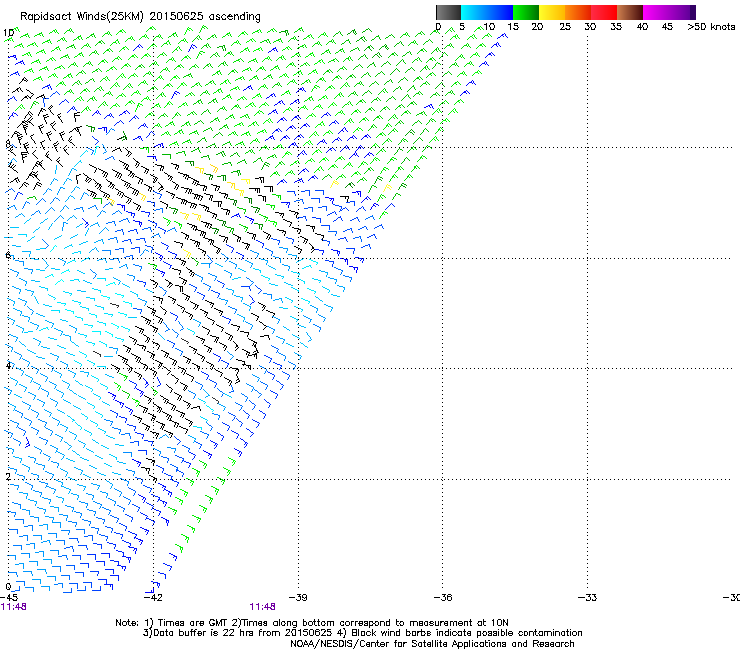Image resolution: width=740 pixels, height=650 pixels.
Task: Click the '11:48' time label below -45
Action: point(14,607)
